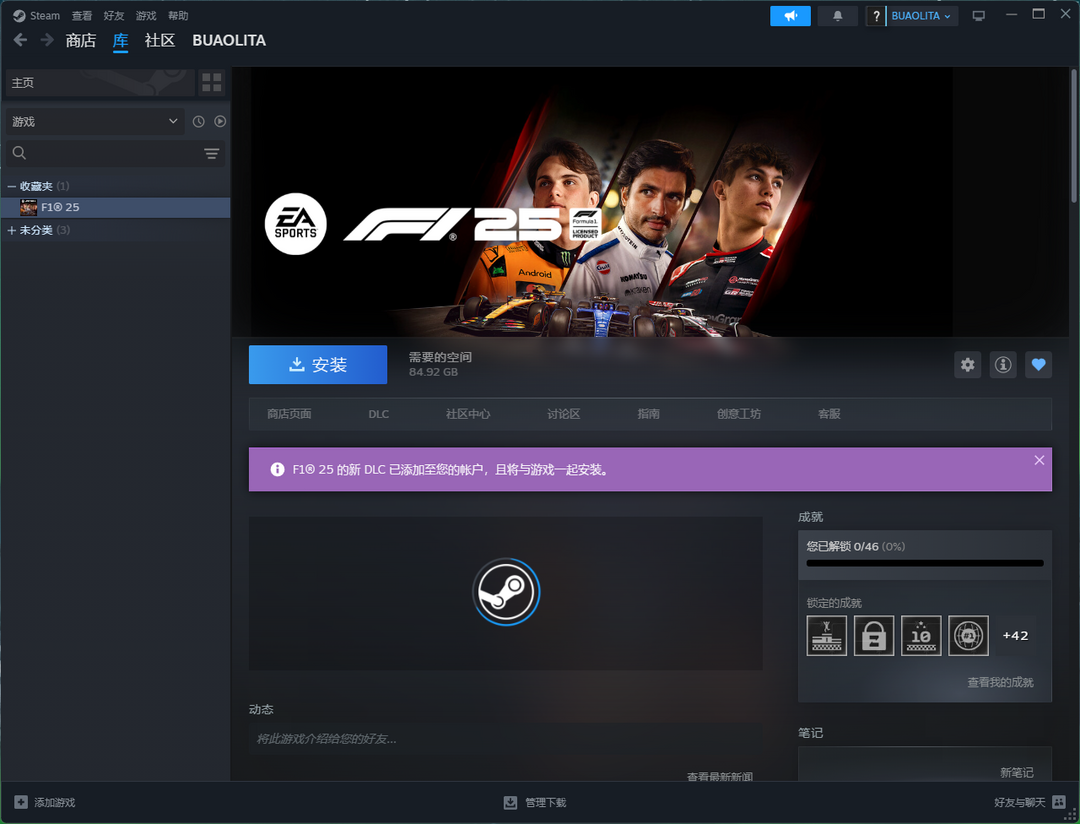Open advanced filter options icon

pyautogui.click(x=211, y=153)
